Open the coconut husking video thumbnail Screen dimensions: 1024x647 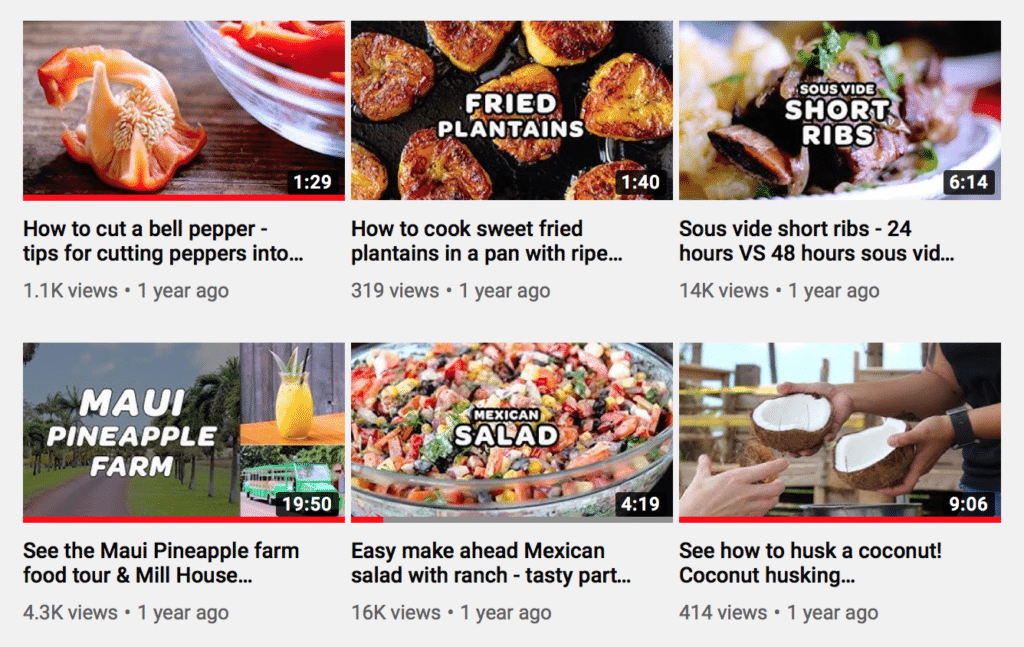pyautogui.click(x=840, y=432)
